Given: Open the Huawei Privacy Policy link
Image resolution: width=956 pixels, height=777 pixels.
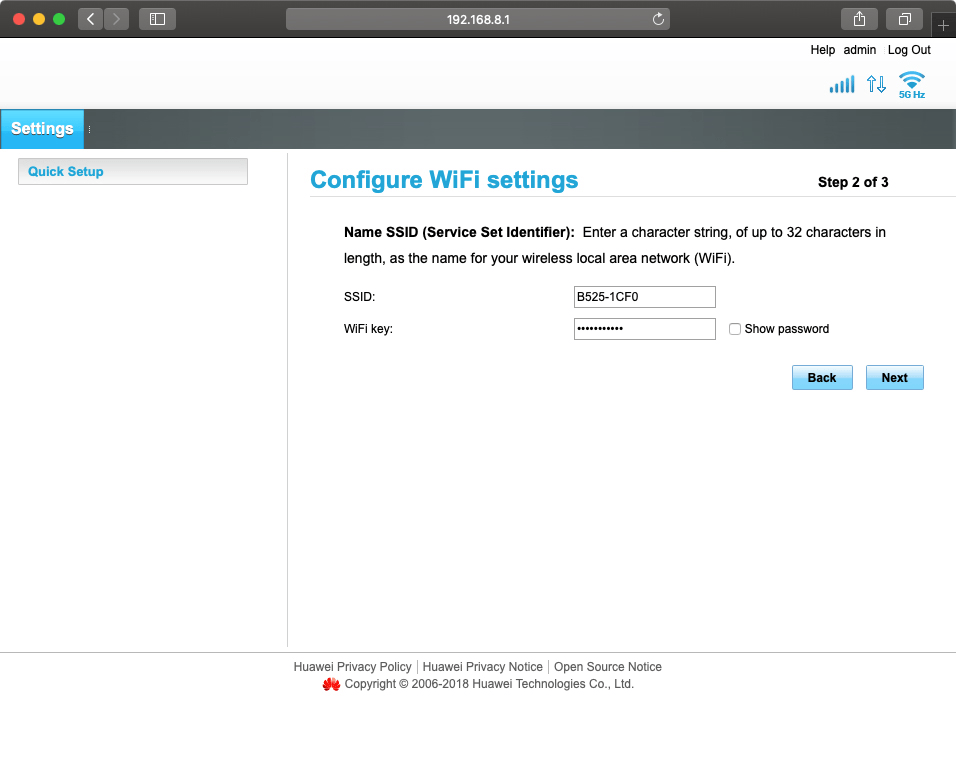Looking at the screenshot, I should click(352, 667).
